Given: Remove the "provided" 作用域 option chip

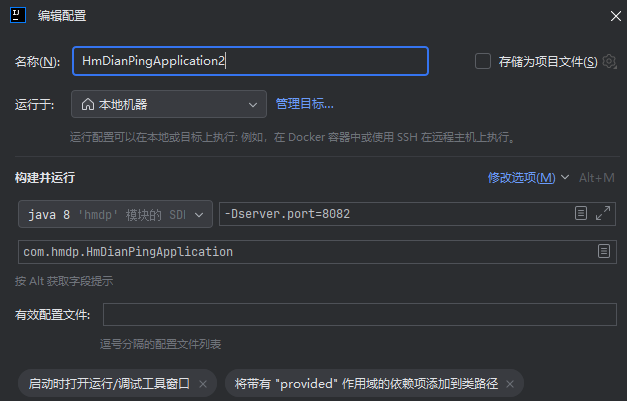Looking at the screenshot, I should coord(510,384).
